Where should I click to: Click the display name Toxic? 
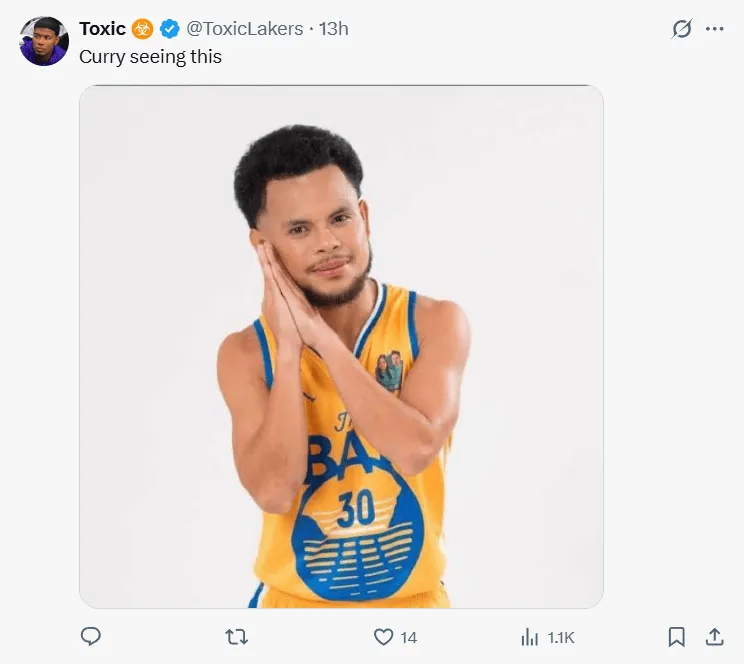(102, 29)
